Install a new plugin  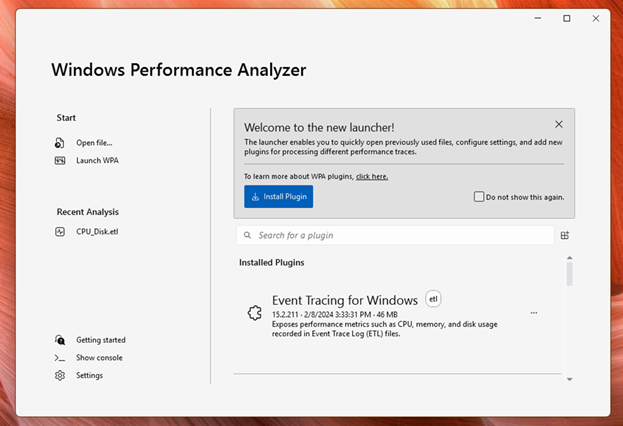(x=279, y=196)
